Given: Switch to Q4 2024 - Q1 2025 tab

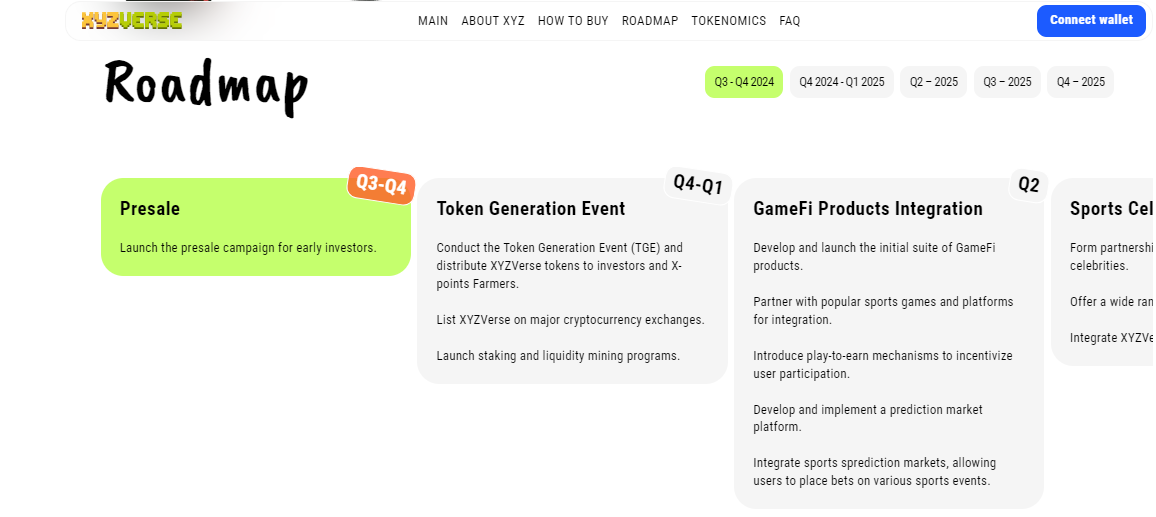Looking at the screenshot, I should 842,82.
